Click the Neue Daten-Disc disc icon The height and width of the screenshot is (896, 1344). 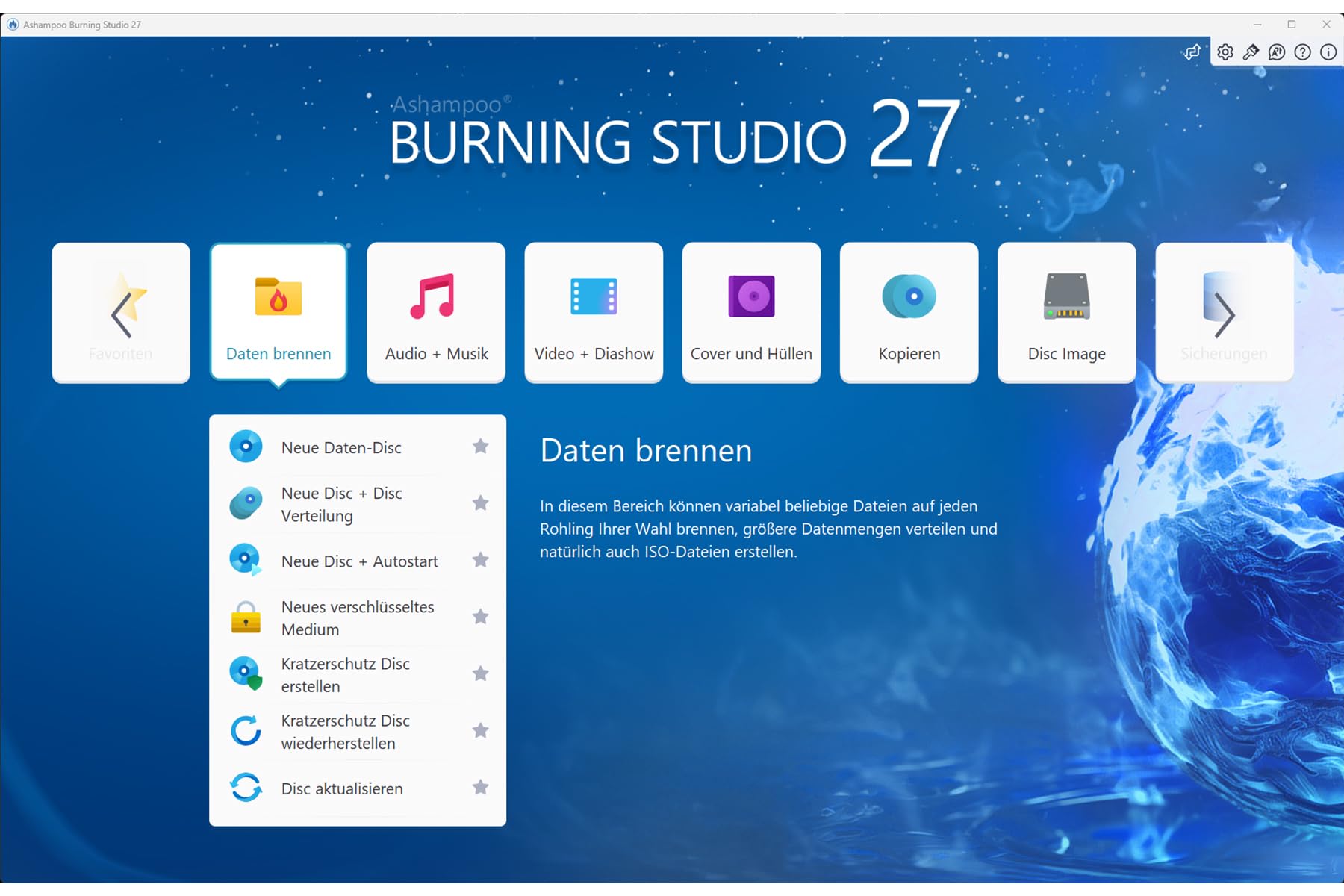[246, 447]
